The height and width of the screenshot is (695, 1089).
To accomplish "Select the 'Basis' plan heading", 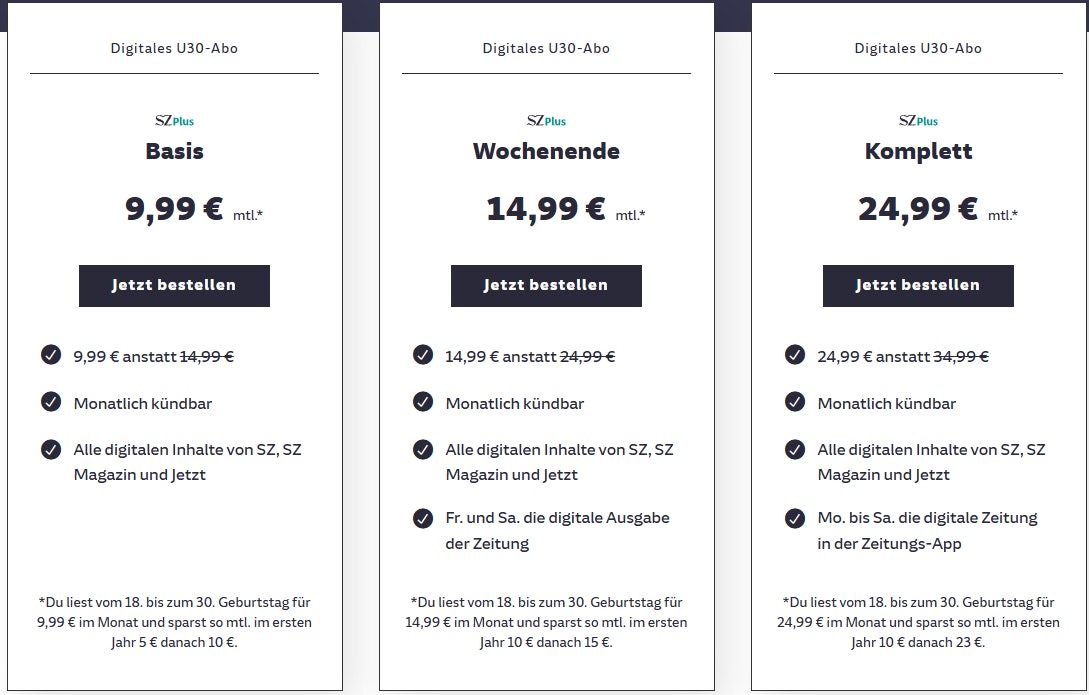I will pos(174,152).
